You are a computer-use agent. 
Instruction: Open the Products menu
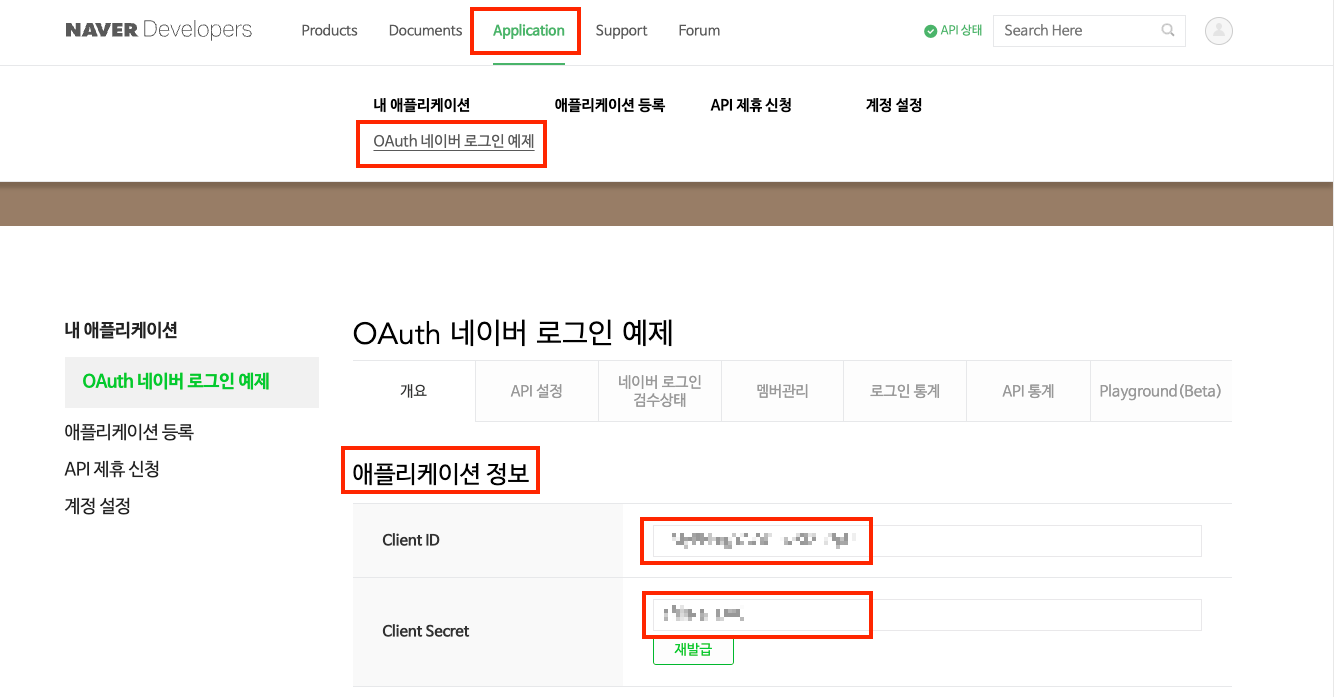click(329, 30)
